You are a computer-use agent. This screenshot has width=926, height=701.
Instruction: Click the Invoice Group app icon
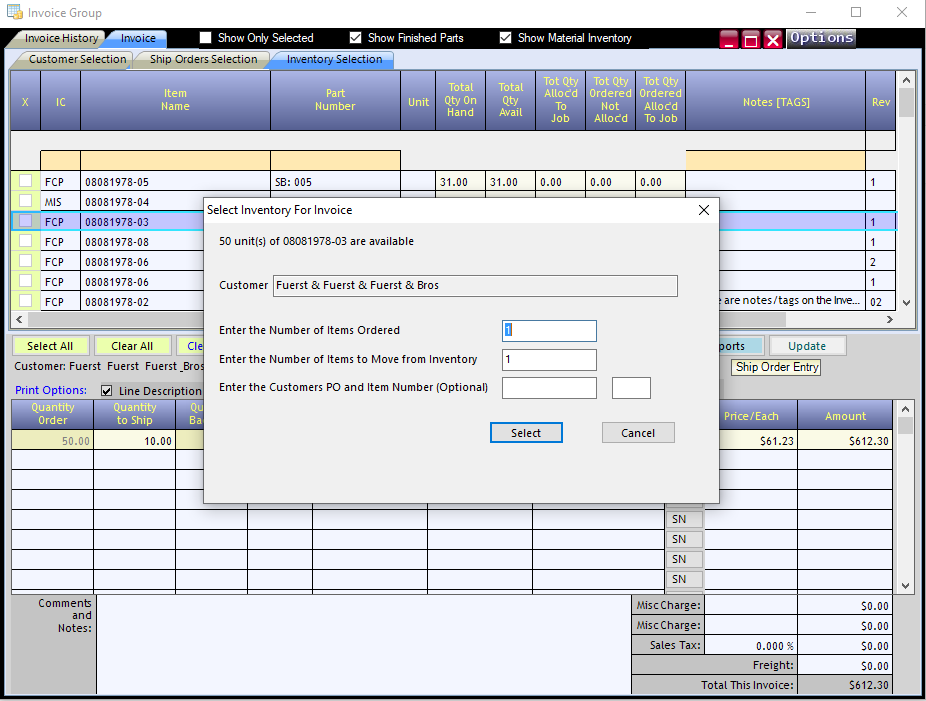pyautogui.click(x=14, y=12)
